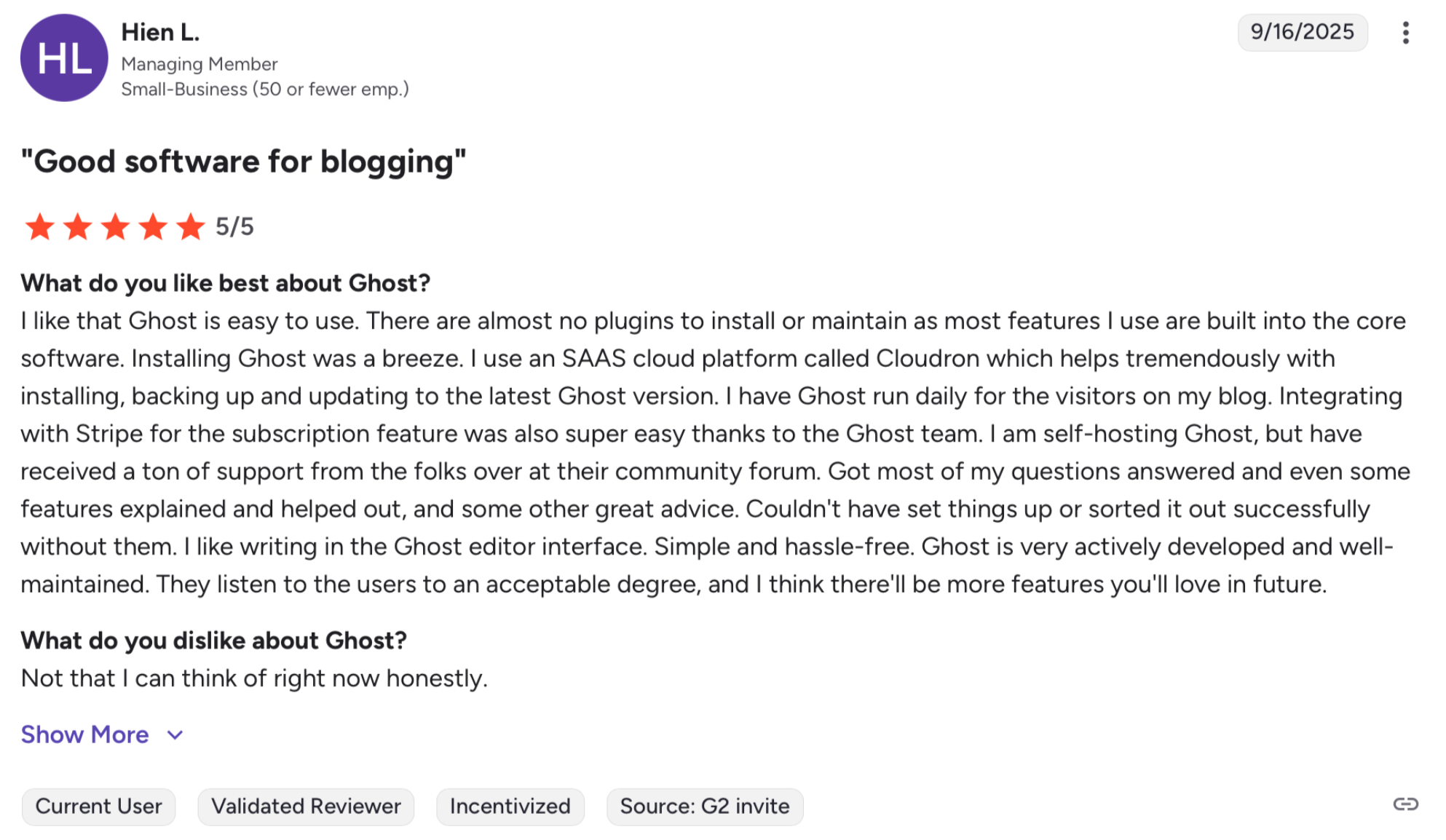1446x840 pixels.
Task: Click the second rating star
Action: point(78,226)
